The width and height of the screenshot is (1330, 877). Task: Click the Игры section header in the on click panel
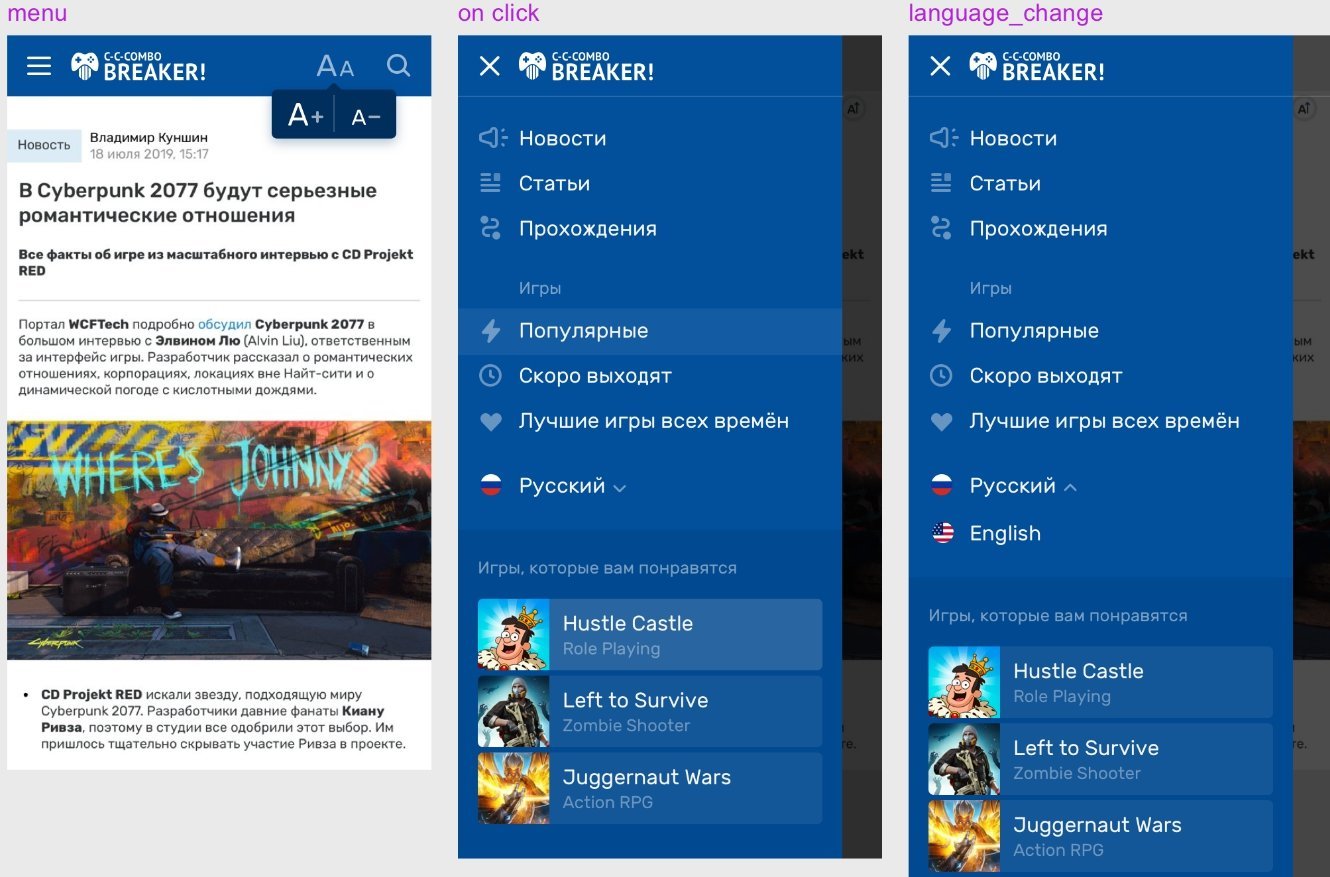[x=540, y=288]
